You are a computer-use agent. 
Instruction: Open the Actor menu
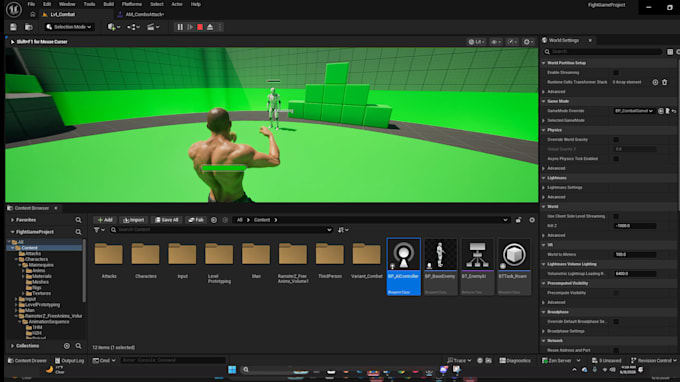pos(177,4)
